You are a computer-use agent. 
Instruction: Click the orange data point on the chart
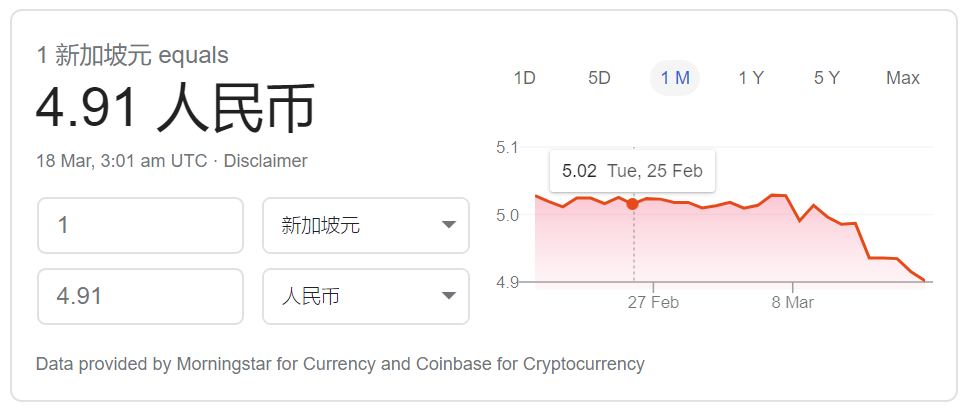click(x=632, y=204)
